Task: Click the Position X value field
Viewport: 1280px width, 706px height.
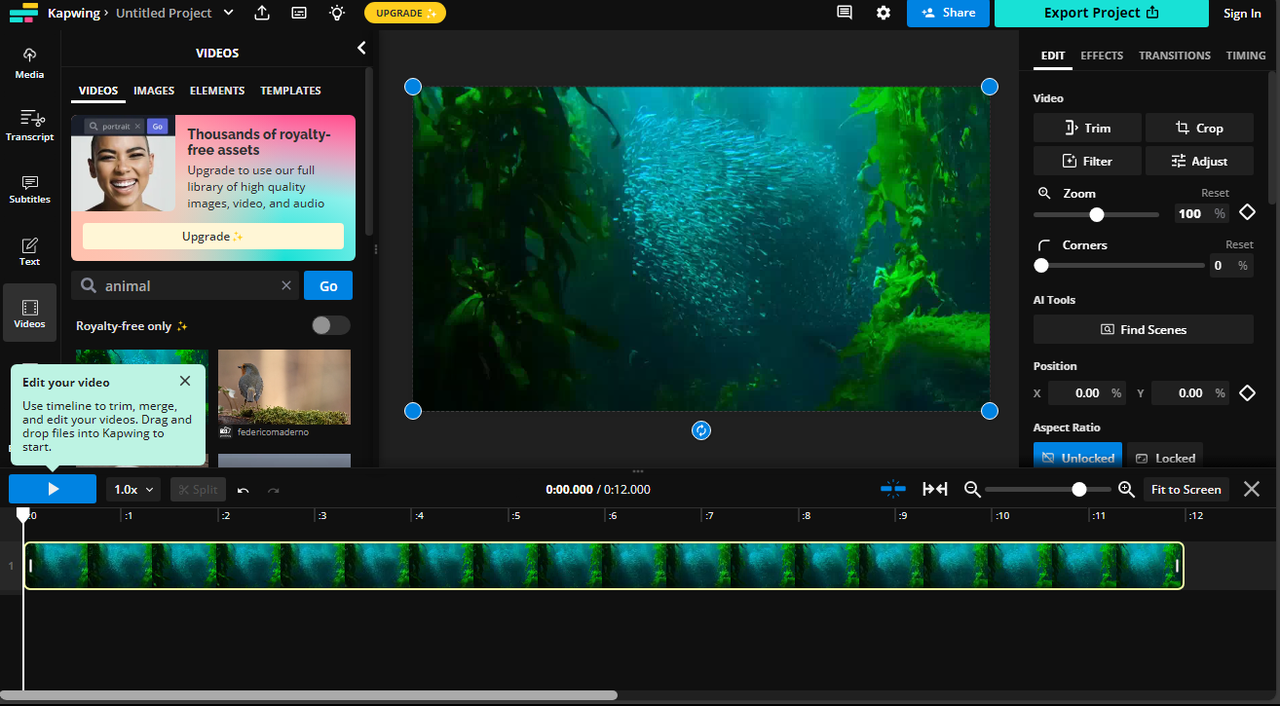Action: coord(1087,393)
